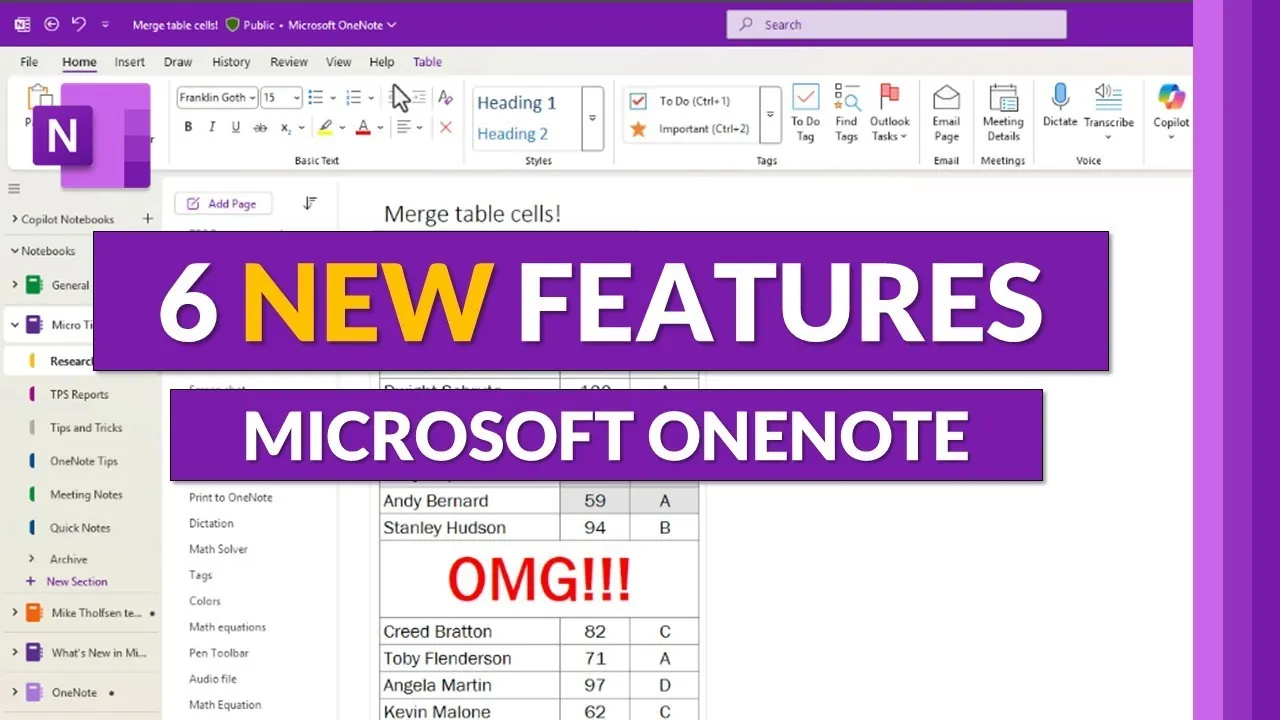The width and height of the screenshot is (1280, 720).
Task: Open the Math Solver link
Action: 218,548
